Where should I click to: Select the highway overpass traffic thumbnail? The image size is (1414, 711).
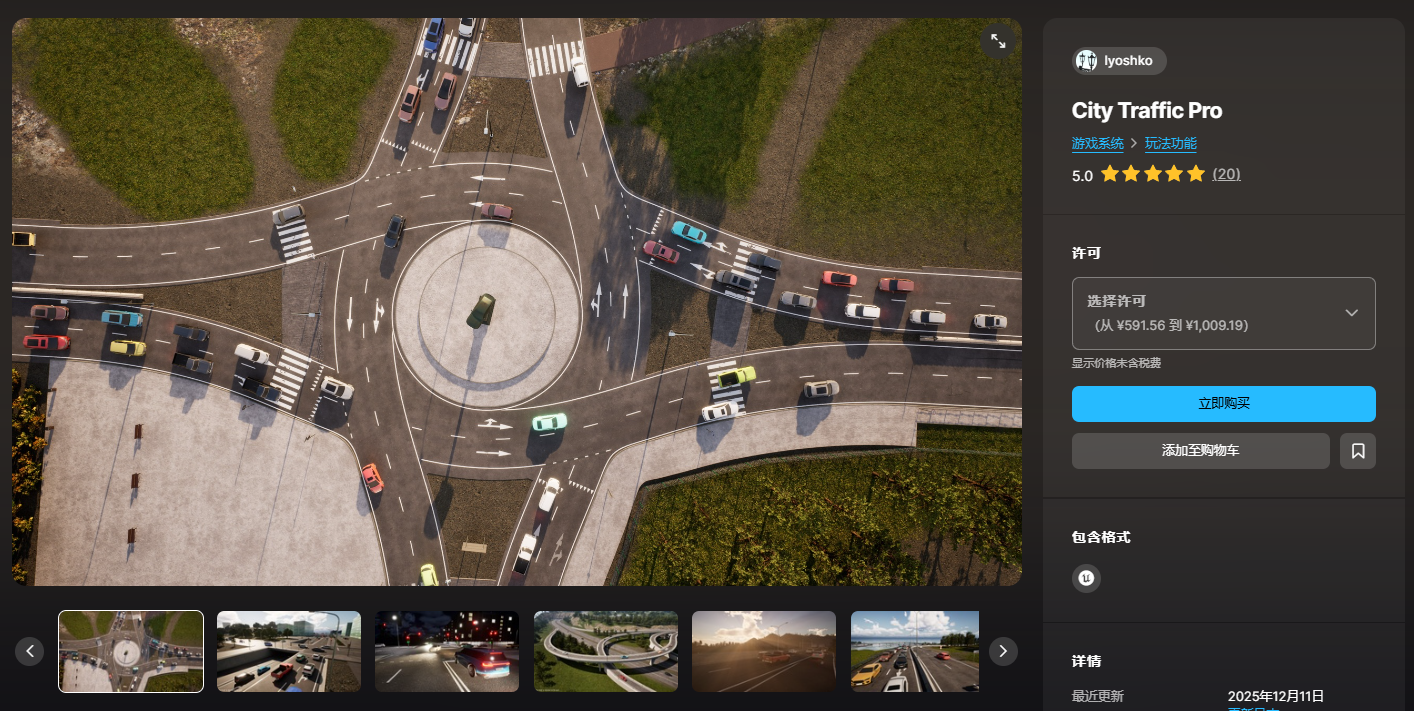[x=289, y=652]
